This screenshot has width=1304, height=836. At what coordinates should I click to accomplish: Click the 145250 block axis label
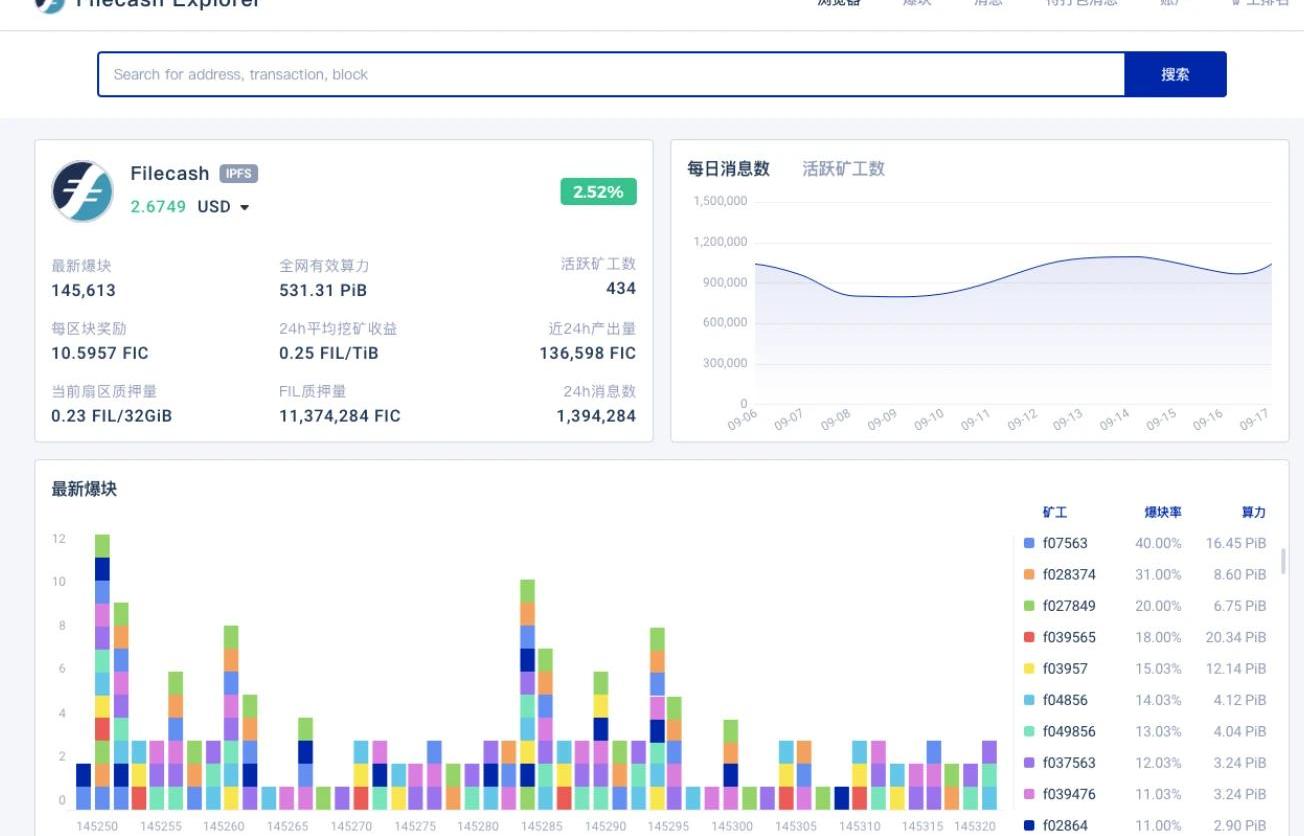(x=97, y=826)
